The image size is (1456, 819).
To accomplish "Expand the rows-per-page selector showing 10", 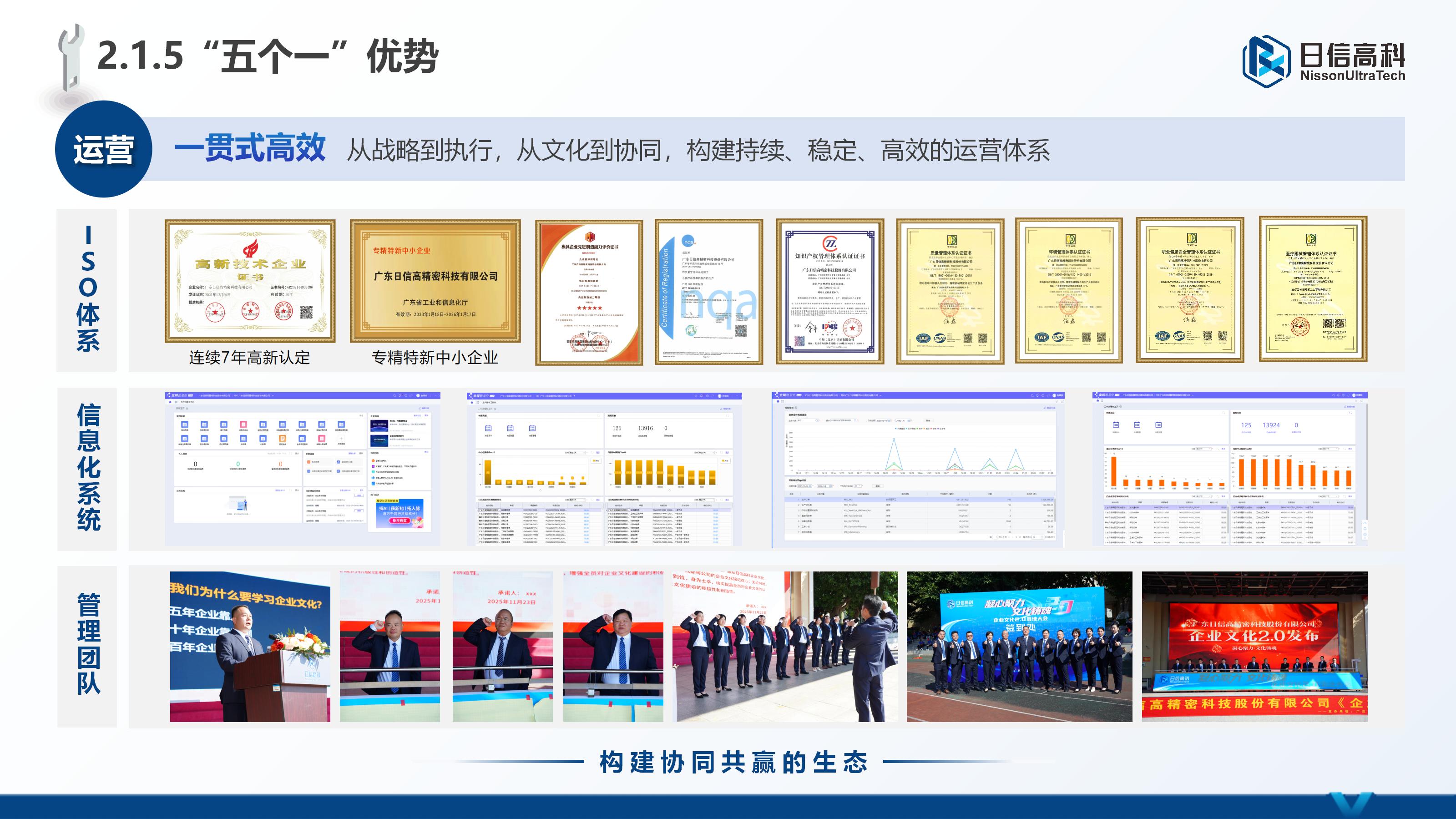I will pos(1036,537).
